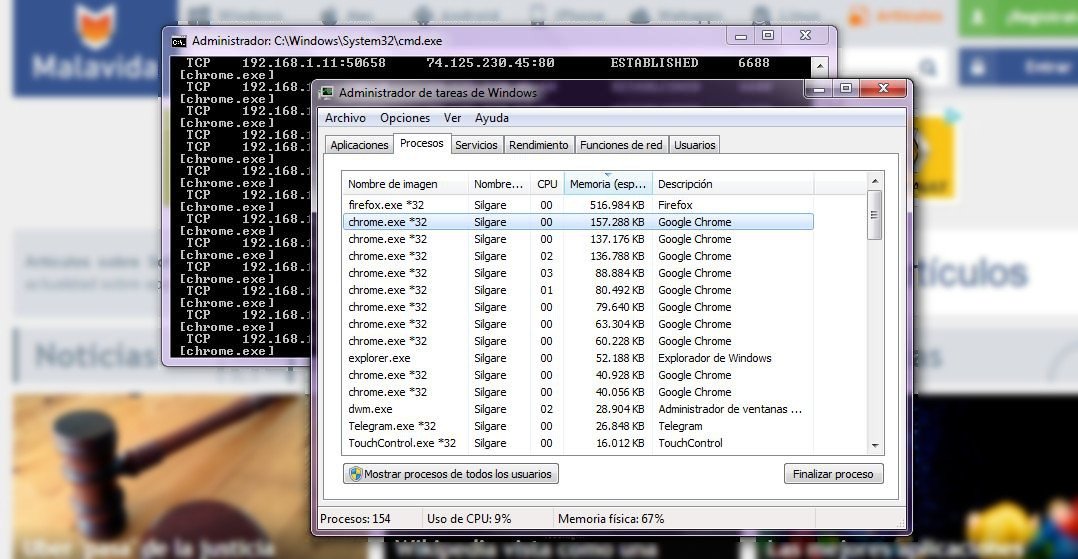Click the 74.125.230.45:80 address in cmd
Viewport: 1078px width, 559px height.
490,63
